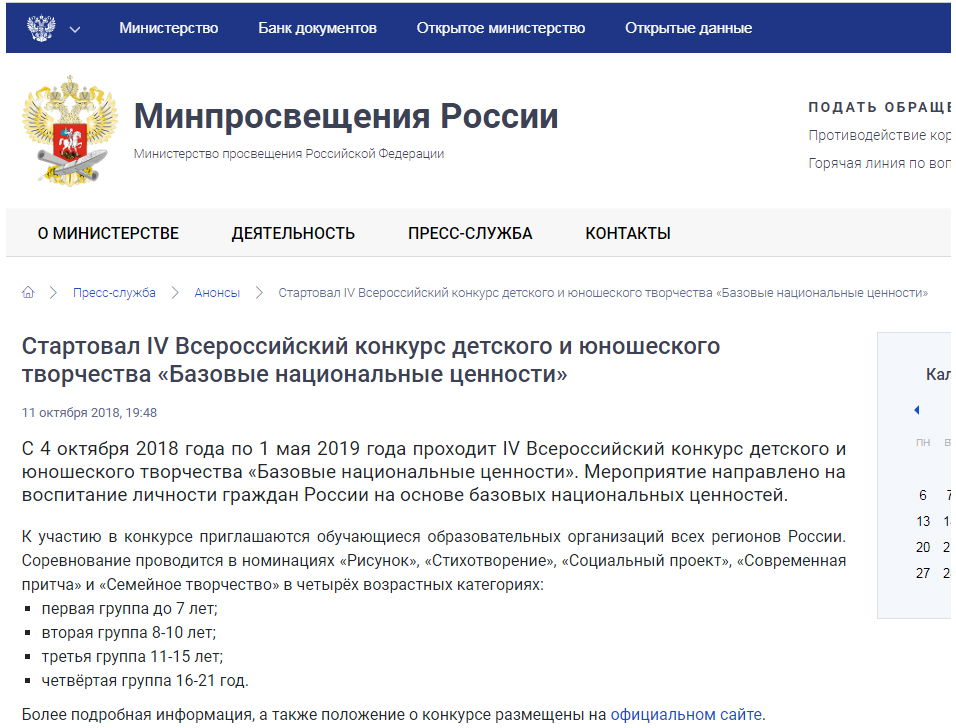Image resolution: width=956 pixels, height=728 pixels.
Task: Go to home via breadcrumb house icon
Action: point(28,293)
